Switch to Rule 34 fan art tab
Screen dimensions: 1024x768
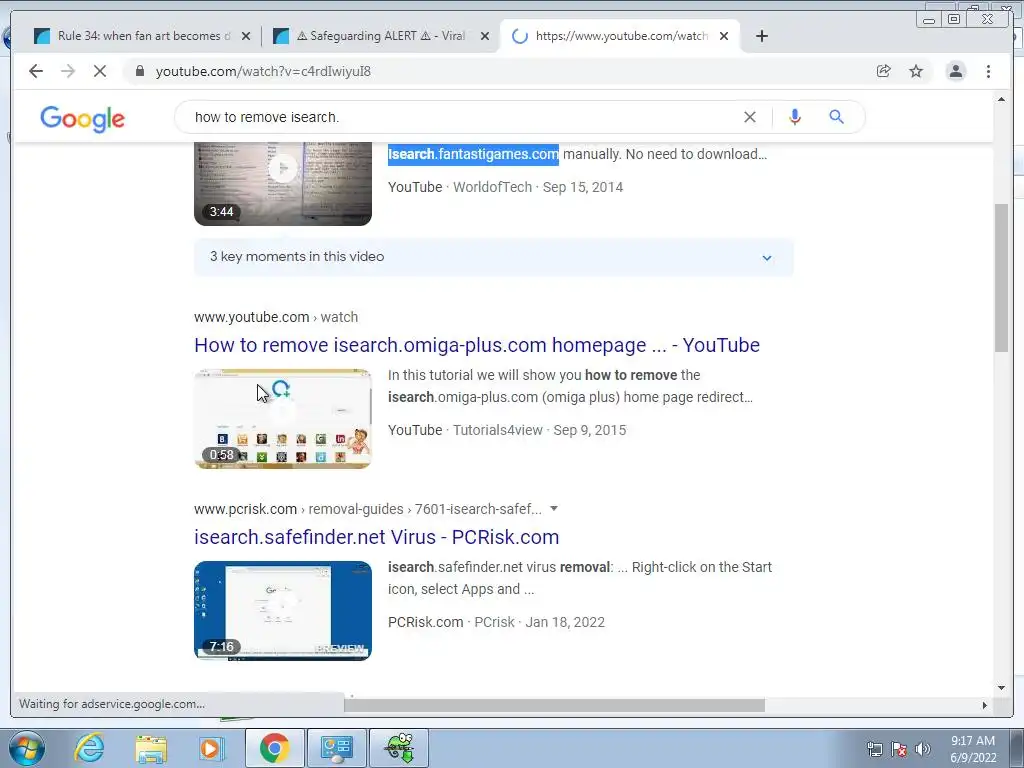[x=143, y=36]
